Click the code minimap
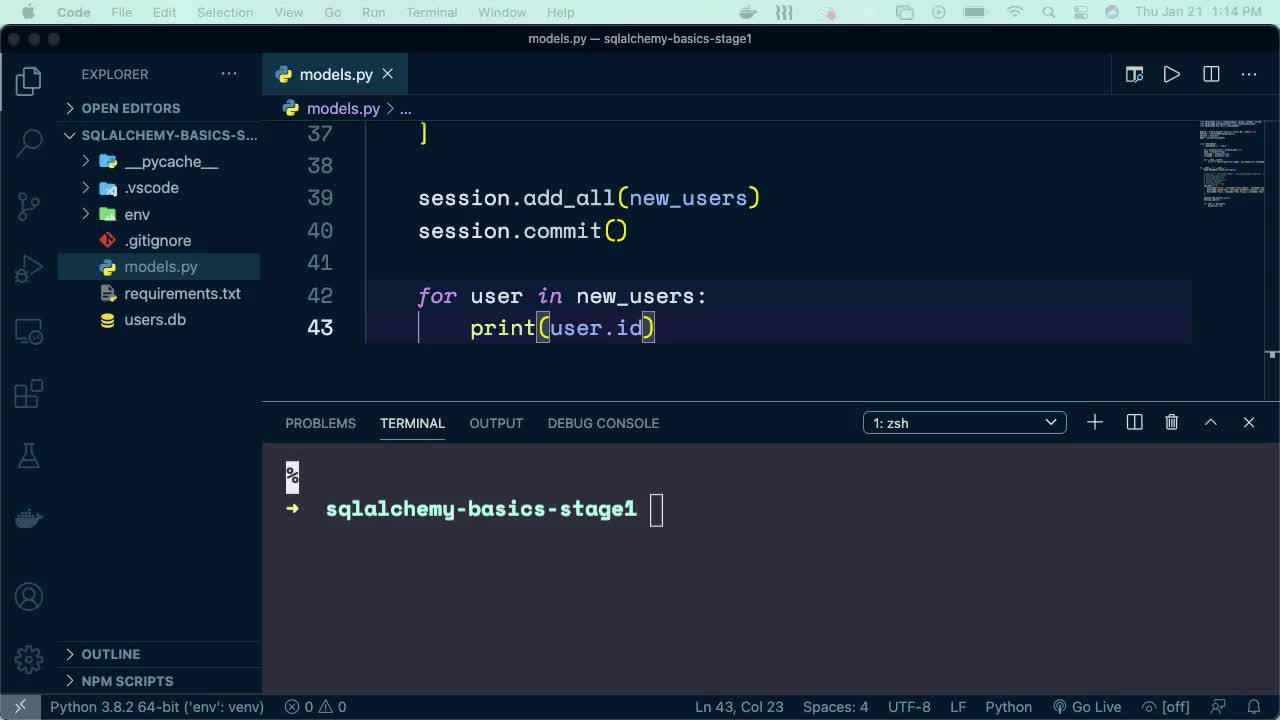 tap(1231, 164)
